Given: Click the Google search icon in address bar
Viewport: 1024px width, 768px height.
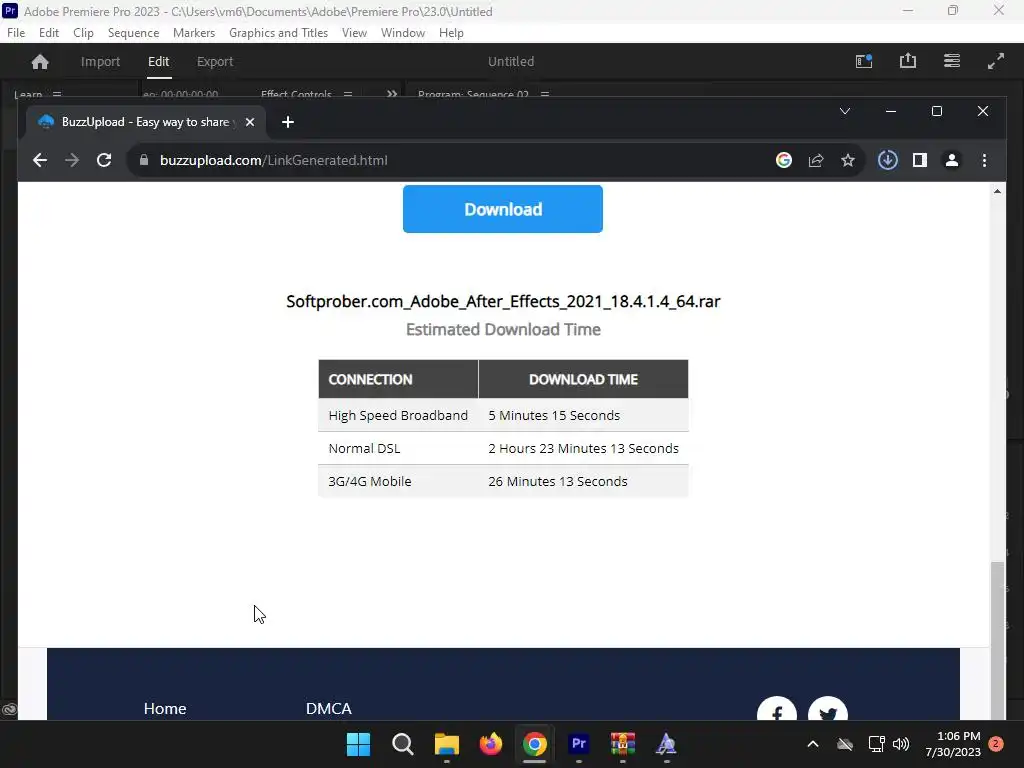Looking at the screenshot, I should (784, 160).
